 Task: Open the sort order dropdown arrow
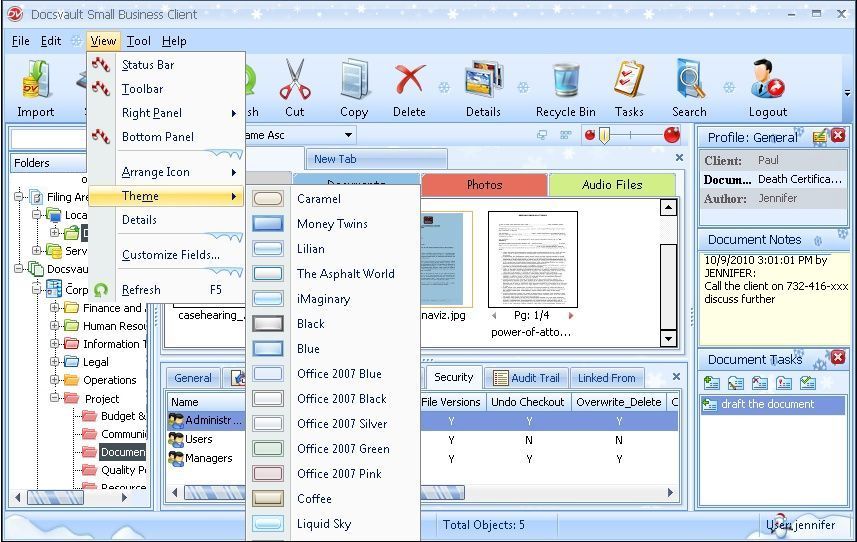click(348, 135)
